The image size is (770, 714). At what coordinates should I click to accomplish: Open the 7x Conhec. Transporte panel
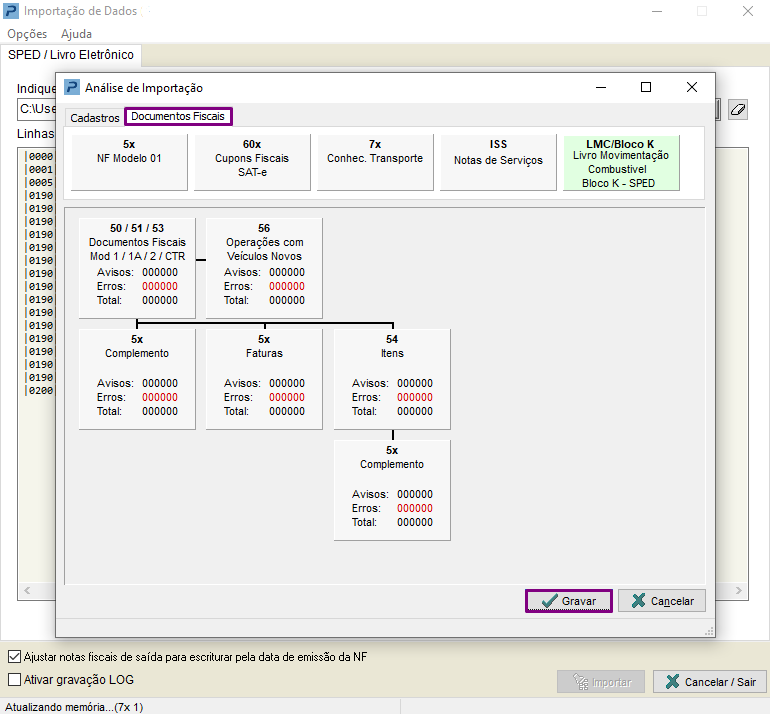375,162
